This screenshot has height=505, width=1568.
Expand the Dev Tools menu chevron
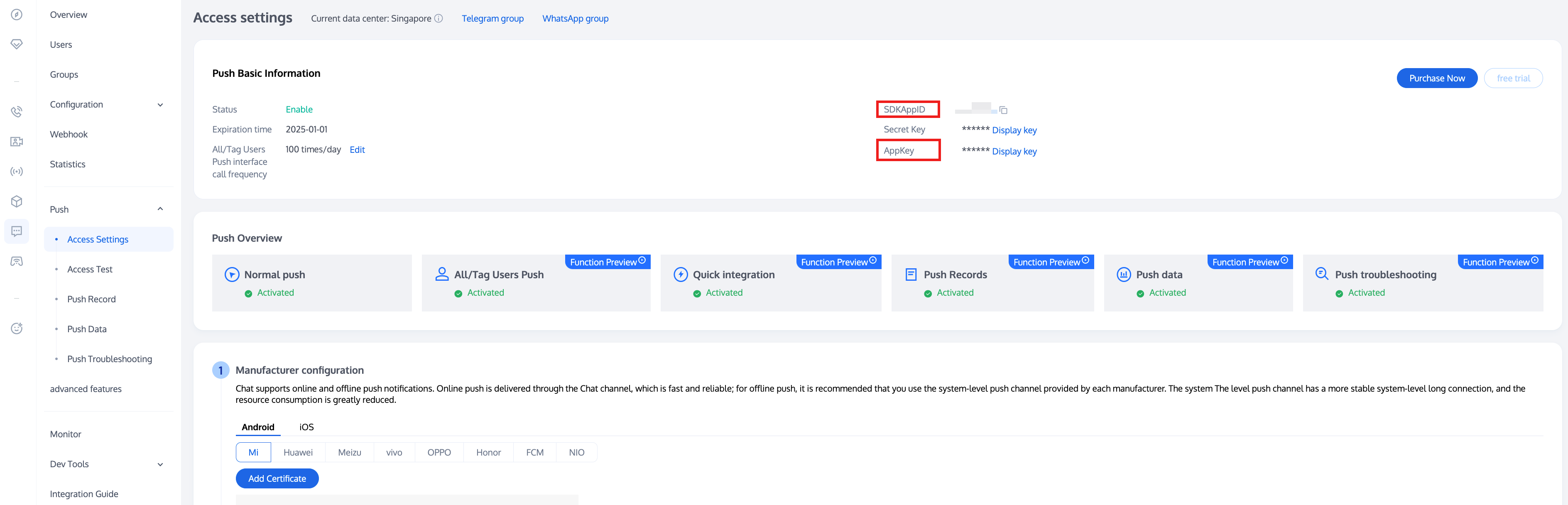160,464
